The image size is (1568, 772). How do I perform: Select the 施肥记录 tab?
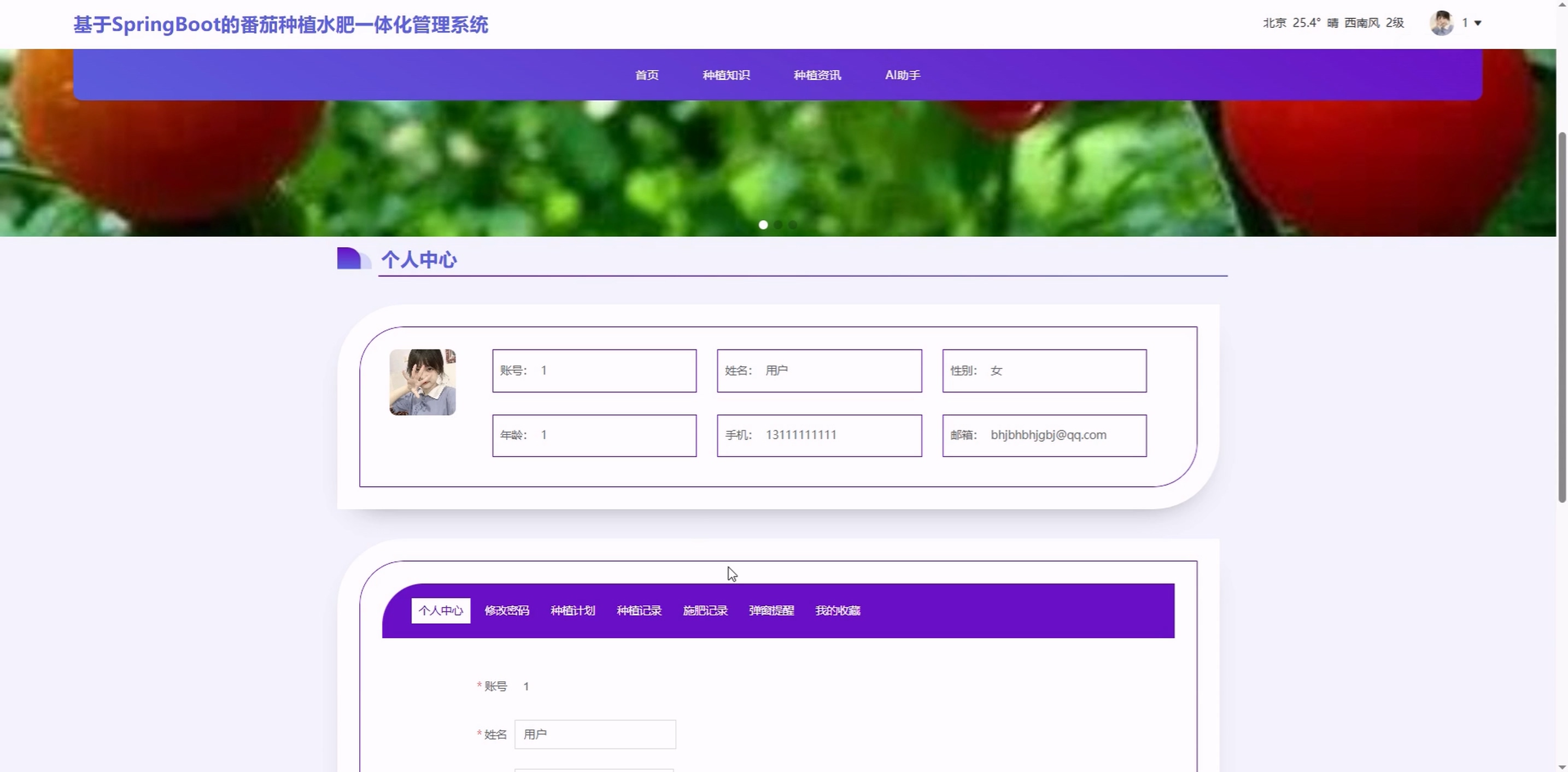(705, 610)
